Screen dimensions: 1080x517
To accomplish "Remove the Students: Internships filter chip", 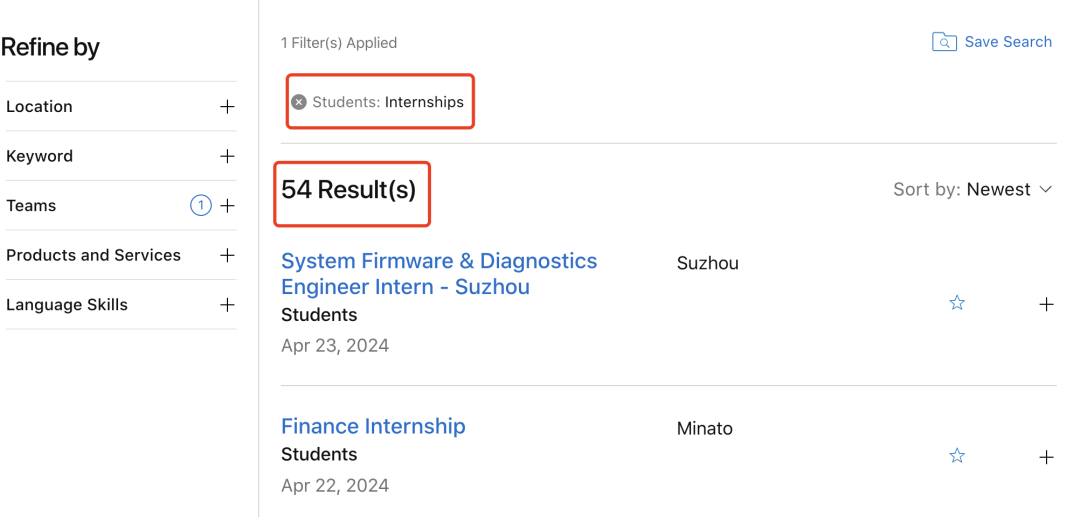I will point(298,103).
